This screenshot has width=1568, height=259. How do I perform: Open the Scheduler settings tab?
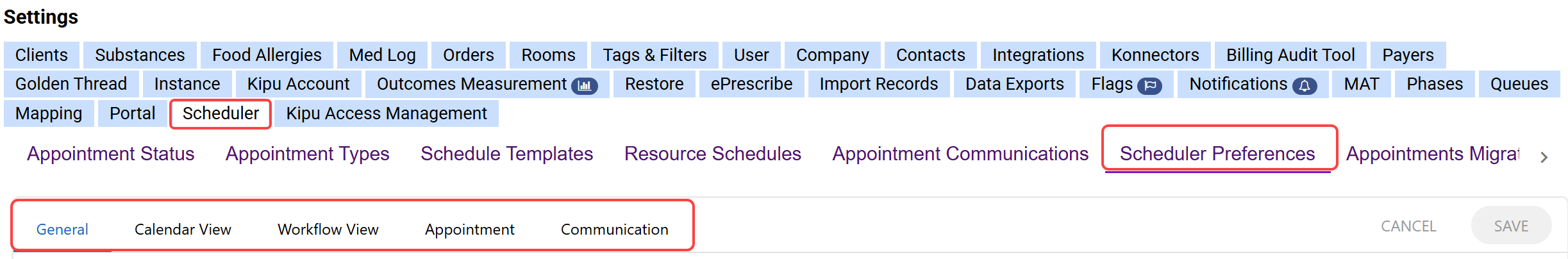tap(221, 113)
